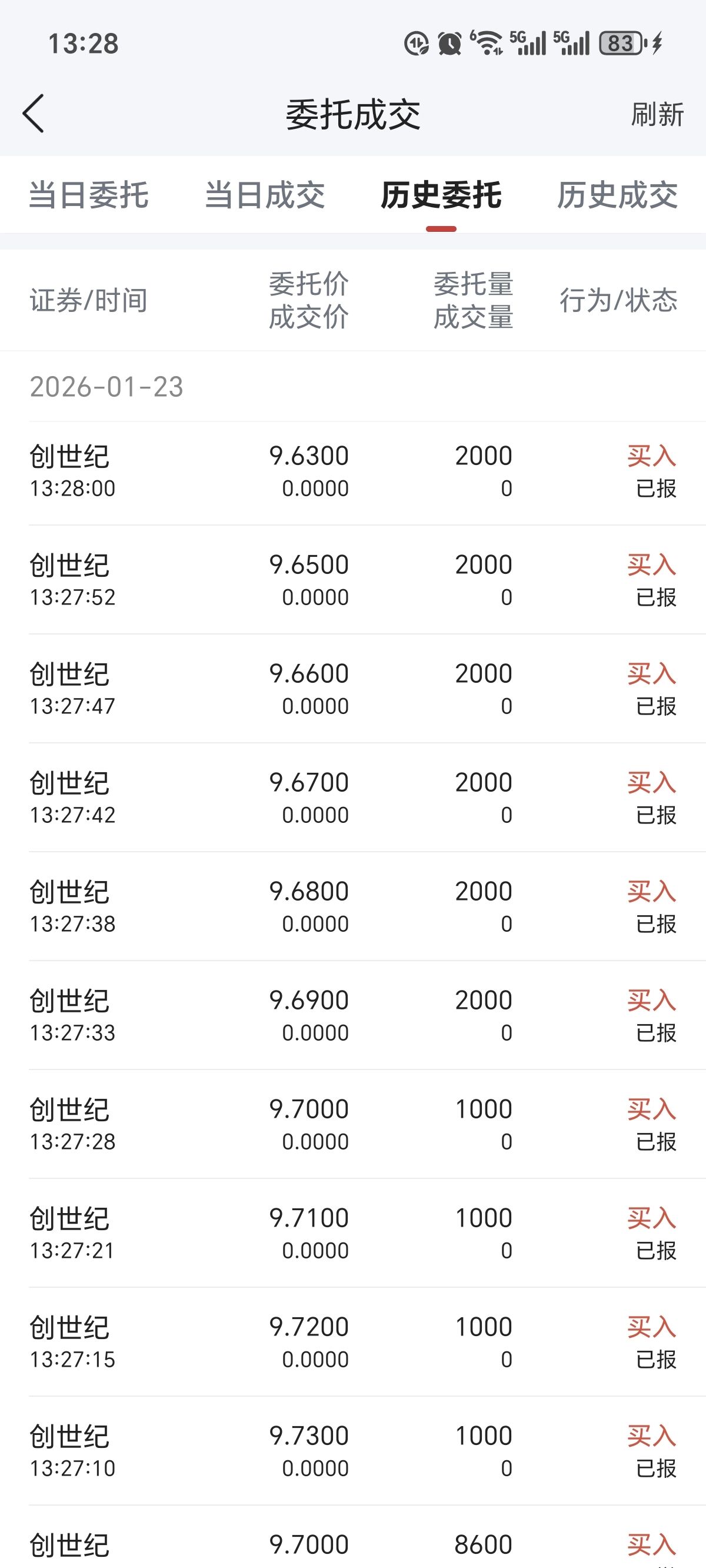706x1568 pixels.
Task: Open the 1000-share order at 13:27:28
Action: [x=353, y=1125]
